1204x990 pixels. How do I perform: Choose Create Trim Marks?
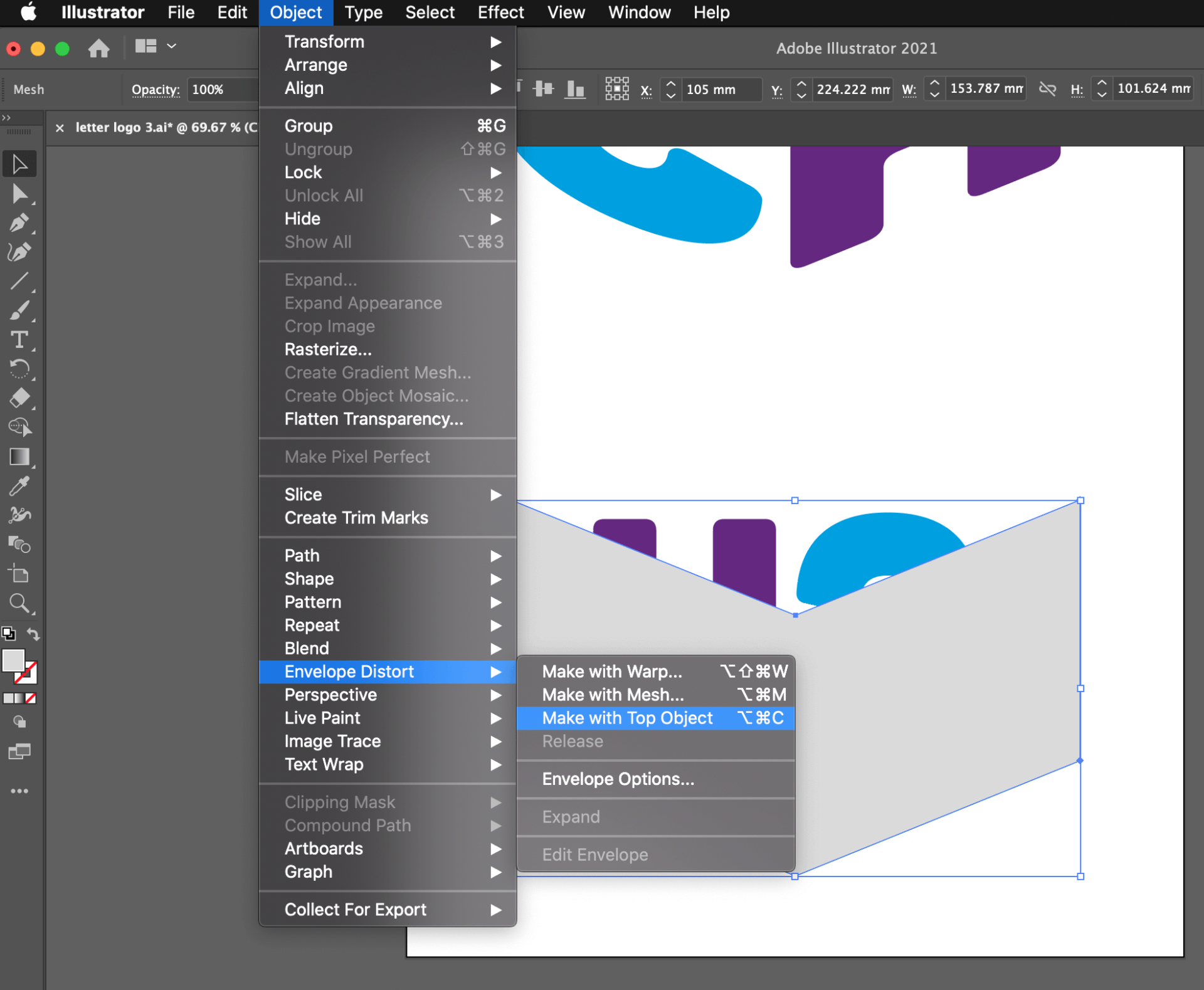[388, 518]
